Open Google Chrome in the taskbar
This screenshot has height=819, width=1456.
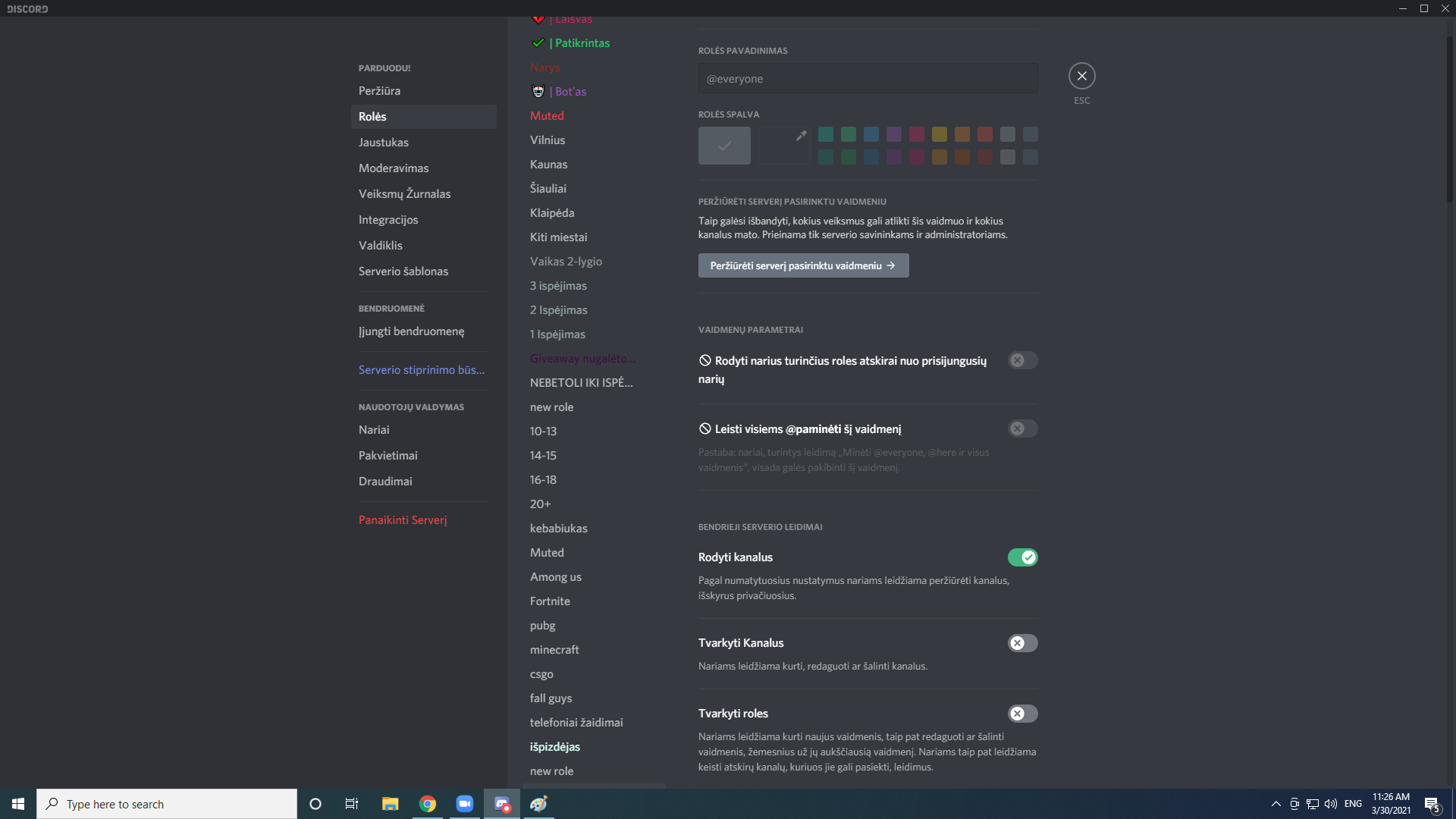coord(428,804)
